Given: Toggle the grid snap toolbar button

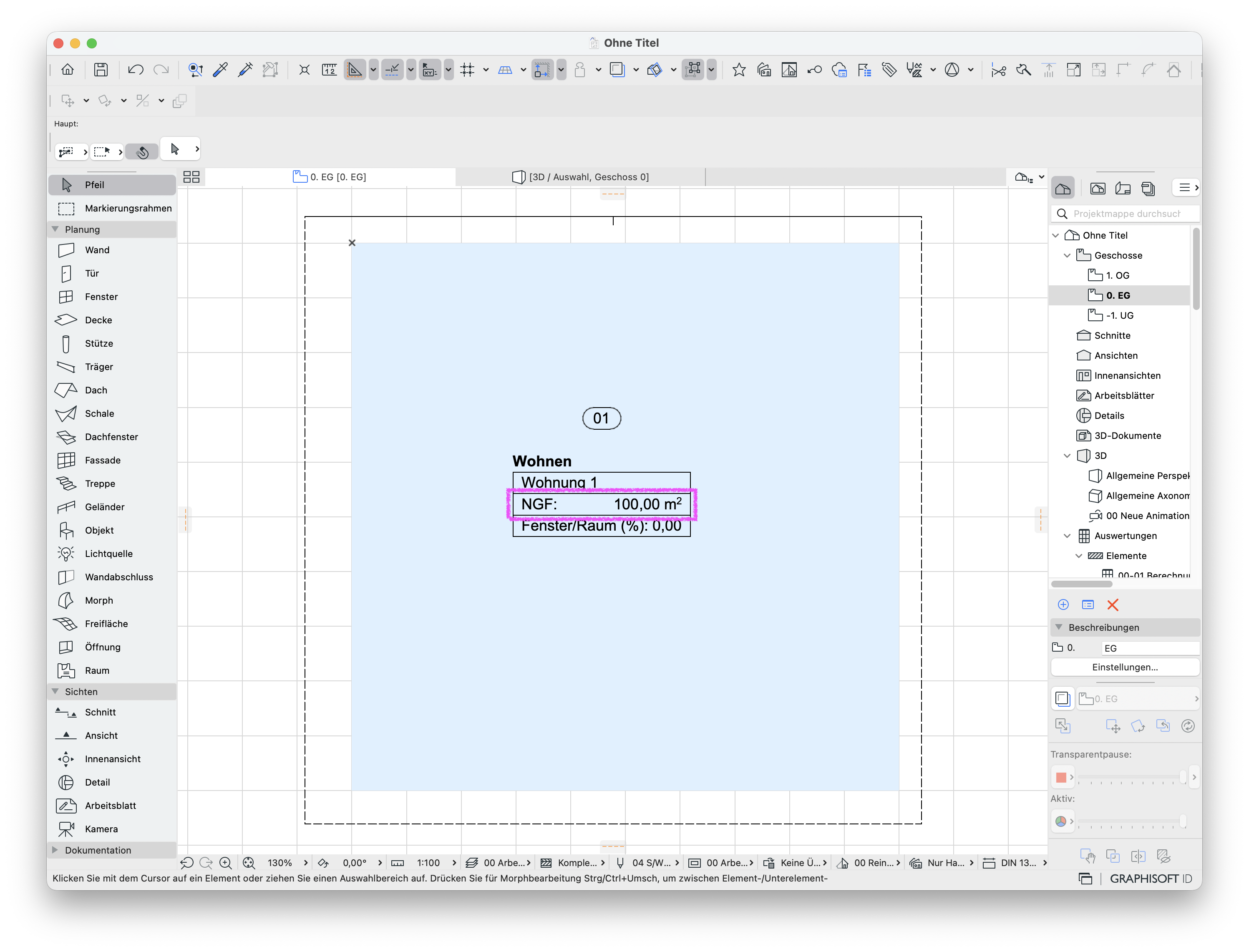Looking at the screenshot, I should click(467, 70).
